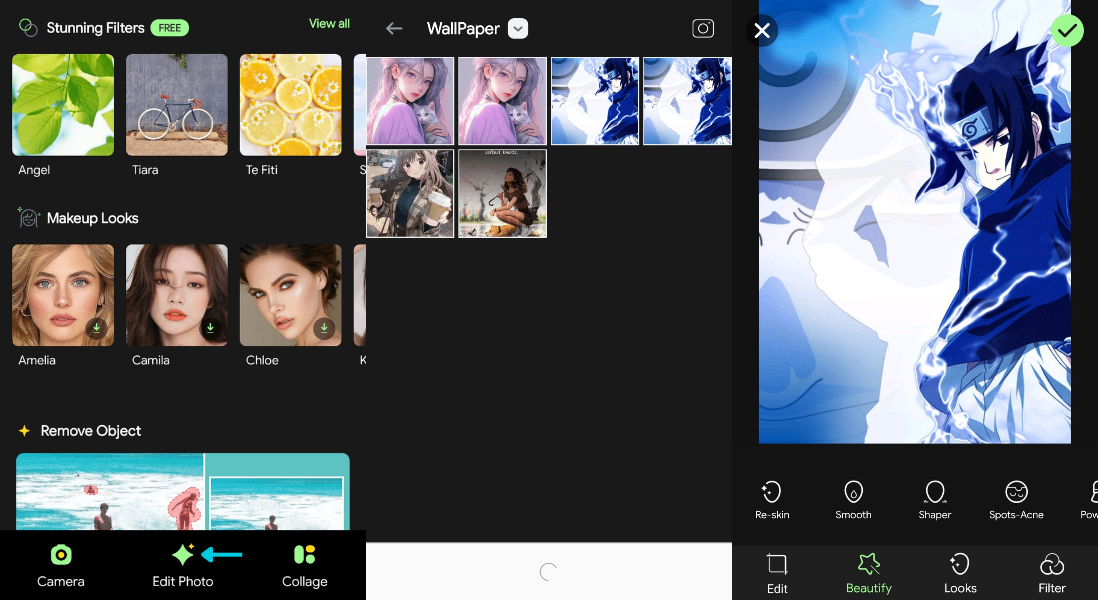Screen dimensions: 1100x600
Task: Confirm edits with the green checkmark
Action: pos(1067,31)
